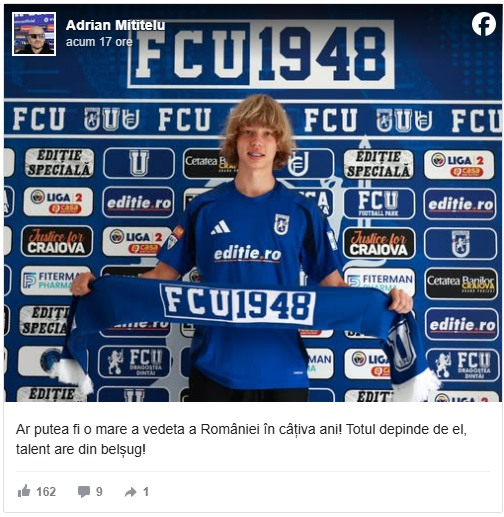Click the comment bubble icon
504x517 pixels.
[x=84, y=492]
